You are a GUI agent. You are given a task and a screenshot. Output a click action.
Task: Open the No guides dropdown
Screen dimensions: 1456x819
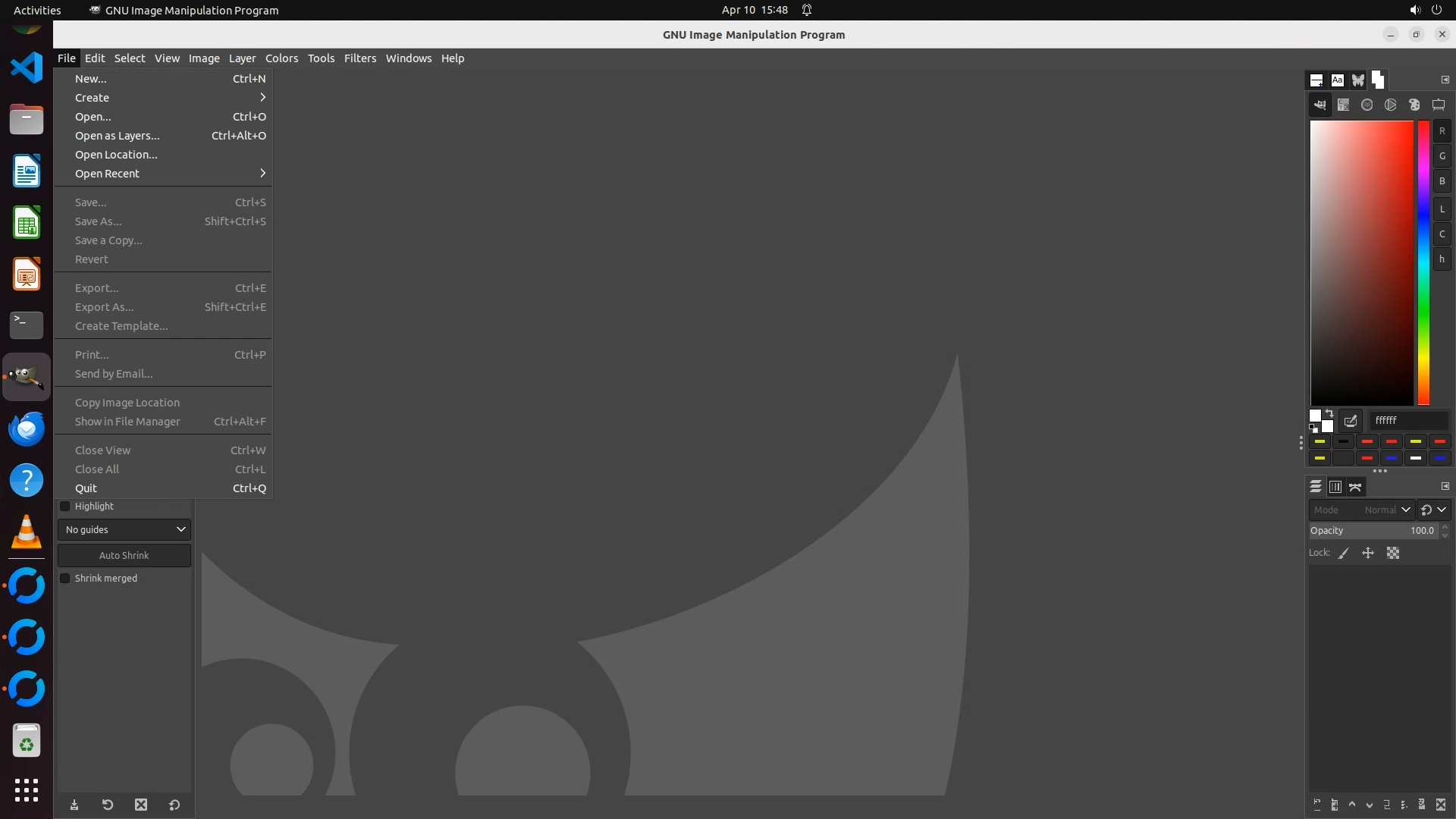click(x=124, y=529)
